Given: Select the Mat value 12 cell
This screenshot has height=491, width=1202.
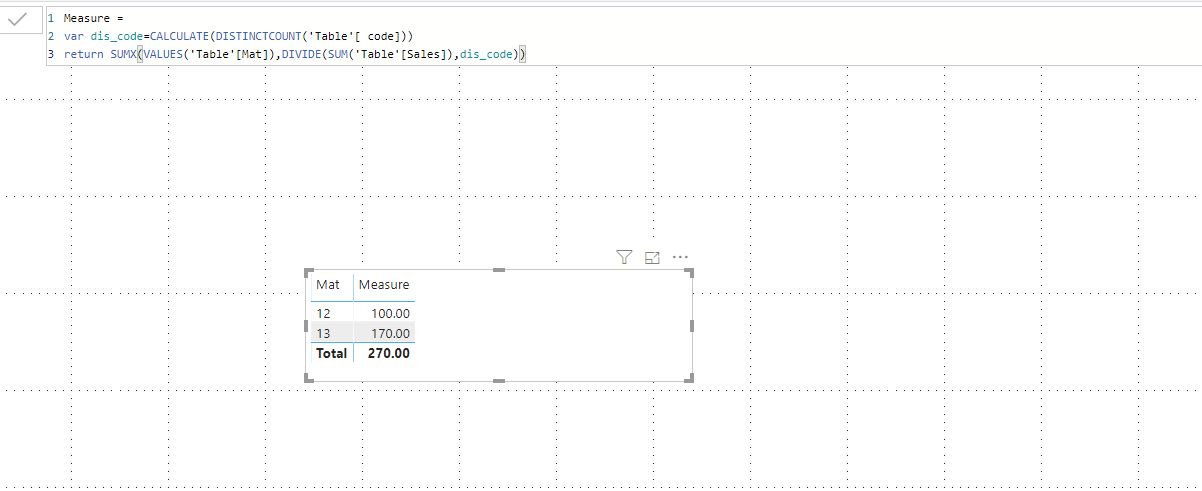Looking at the screenshot, I should coord(323,314).
